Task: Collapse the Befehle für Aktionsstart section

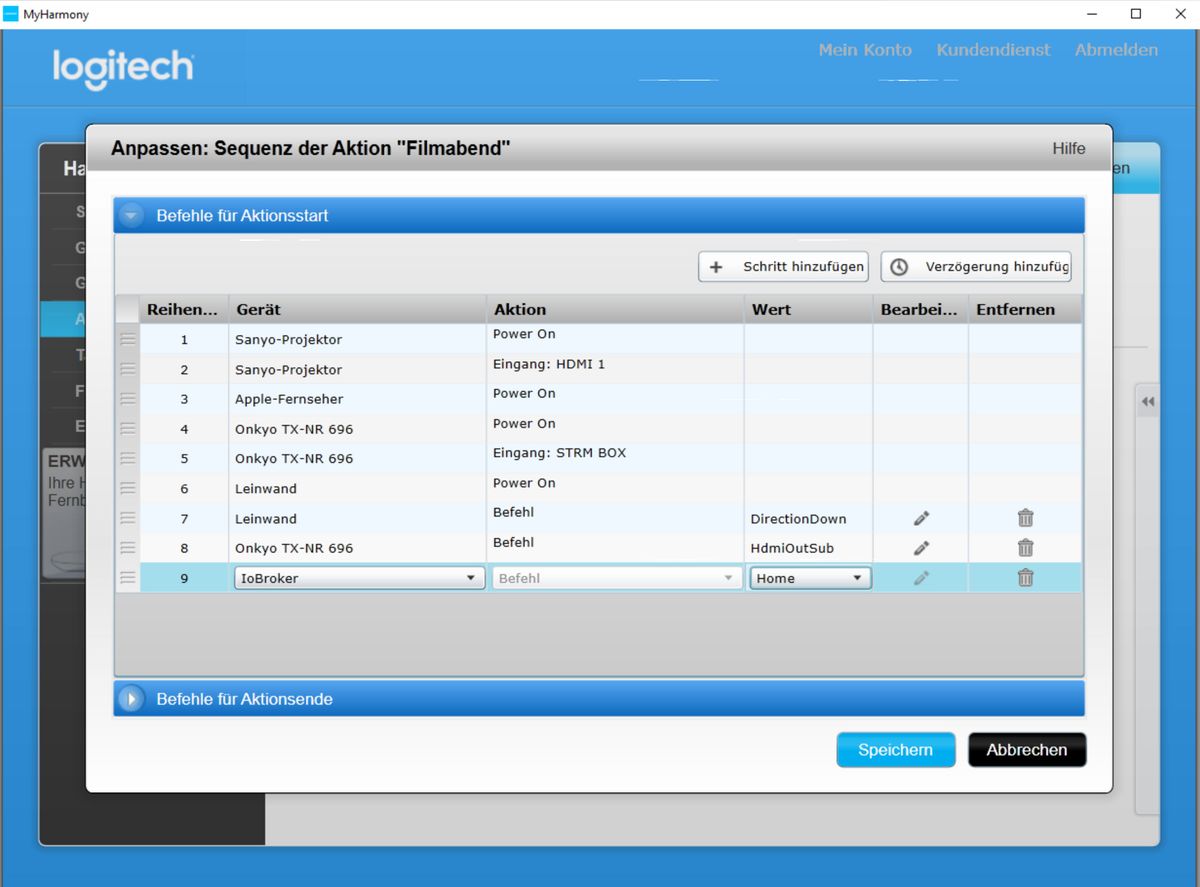Action: pos(131,215)
